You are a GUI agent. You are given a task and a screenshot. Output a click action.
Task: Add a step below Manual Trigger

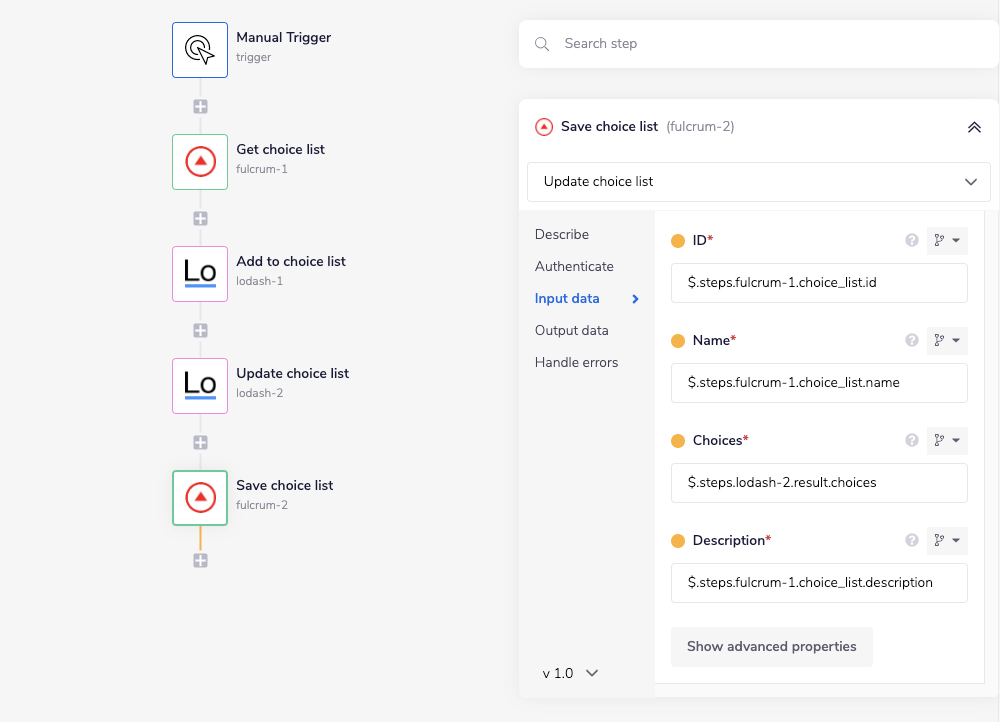point(200,106)
